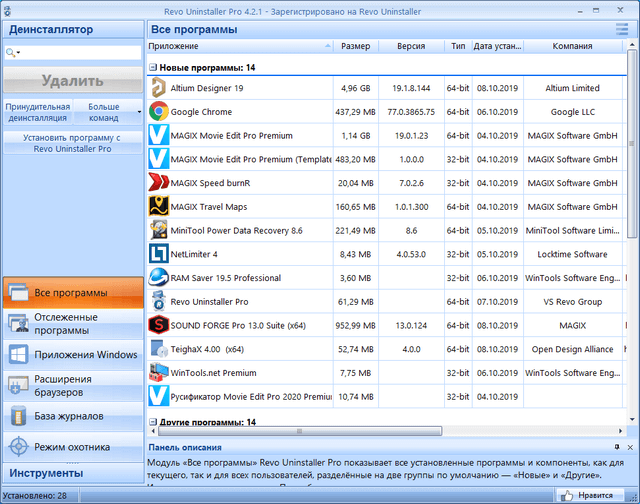This screenshot has height=504, width=640.
Task: Pin the description panel
Action: 630,447
